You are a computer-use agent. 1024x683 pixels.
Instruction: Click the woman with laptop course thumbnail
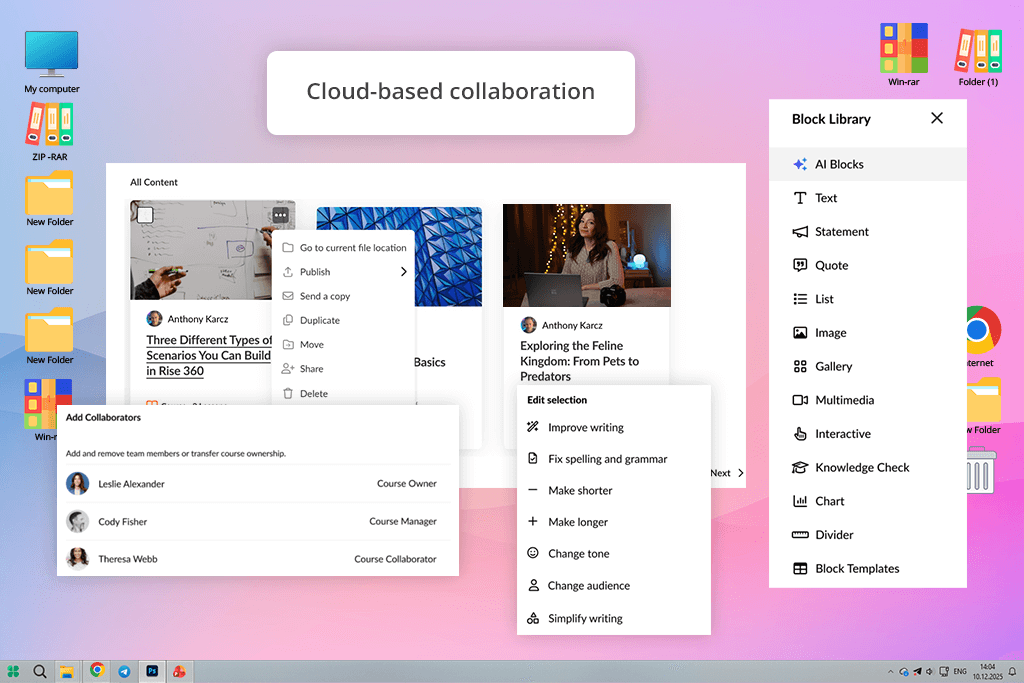point(586,255)
